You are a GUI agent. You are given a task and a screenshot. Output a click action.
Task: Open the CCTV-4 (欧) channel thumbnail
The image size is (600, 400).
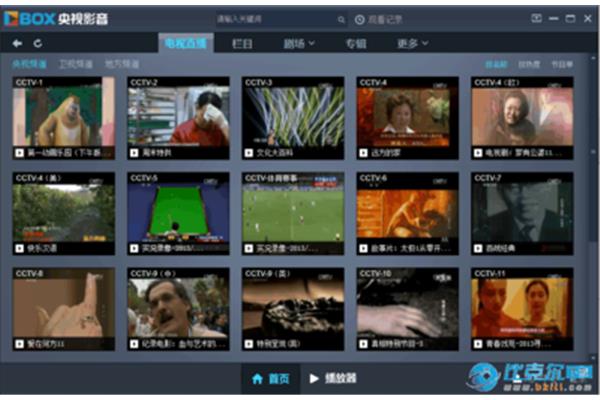pos(522,118)
